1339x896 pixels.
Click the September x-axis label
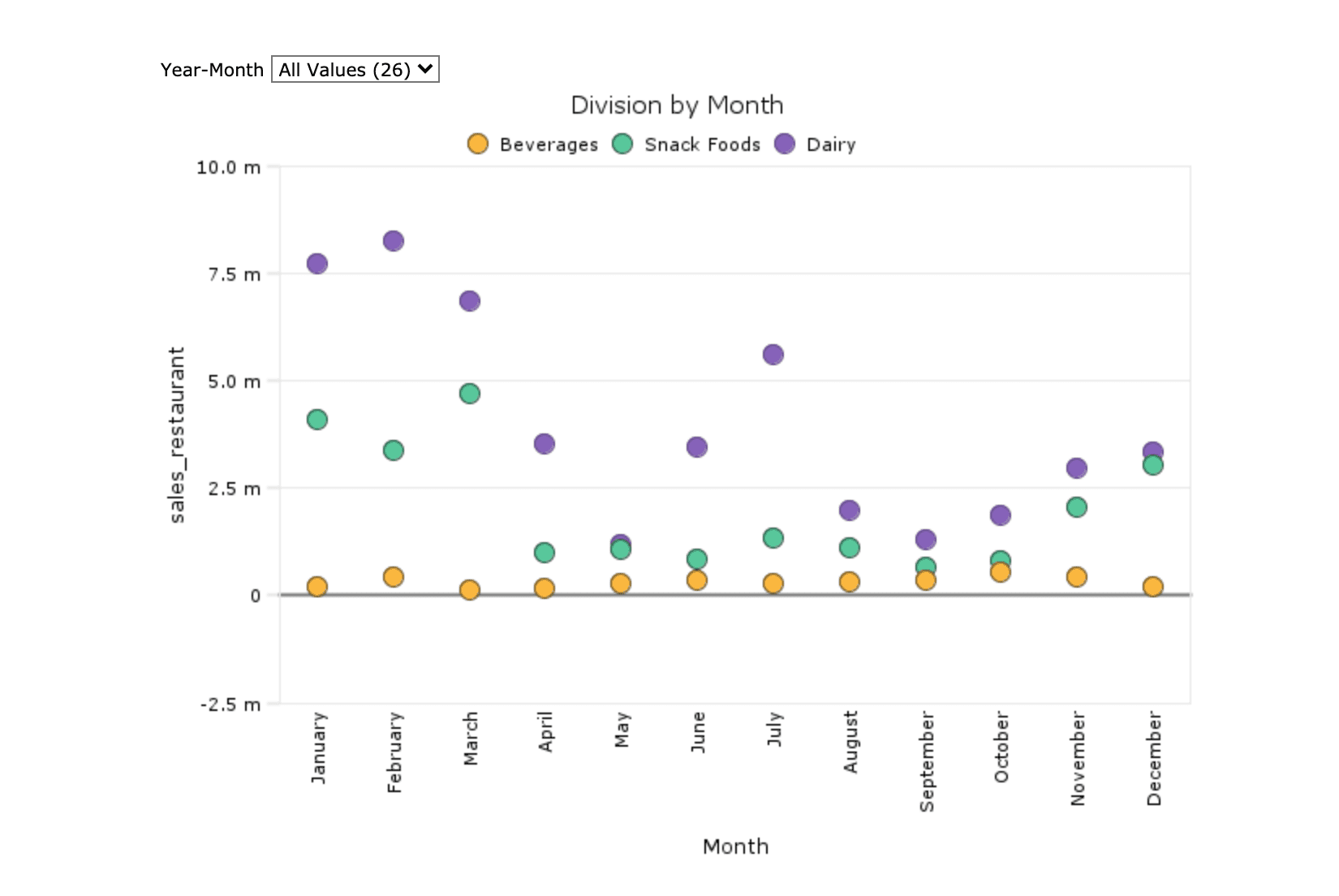pyautogui.click(x=927, y=761)
